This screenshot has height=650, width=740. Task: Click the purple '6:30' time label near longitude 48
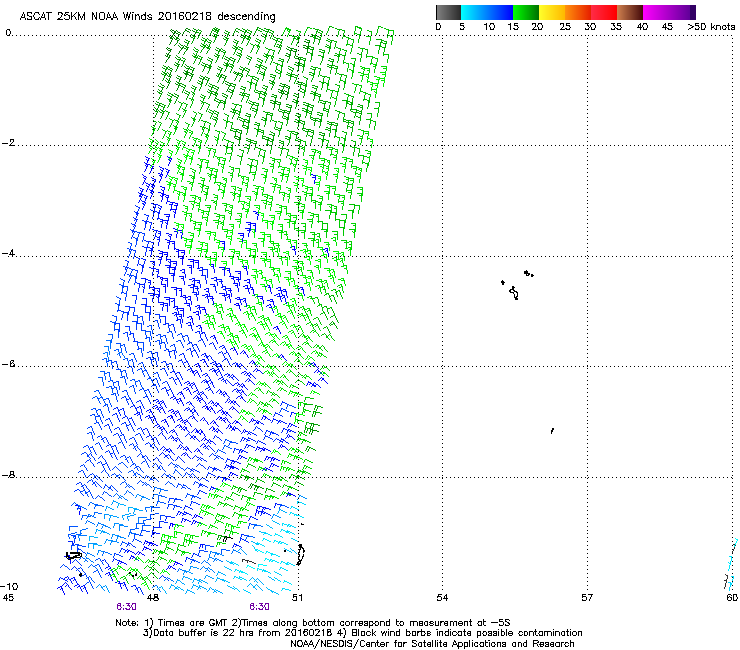126,607
